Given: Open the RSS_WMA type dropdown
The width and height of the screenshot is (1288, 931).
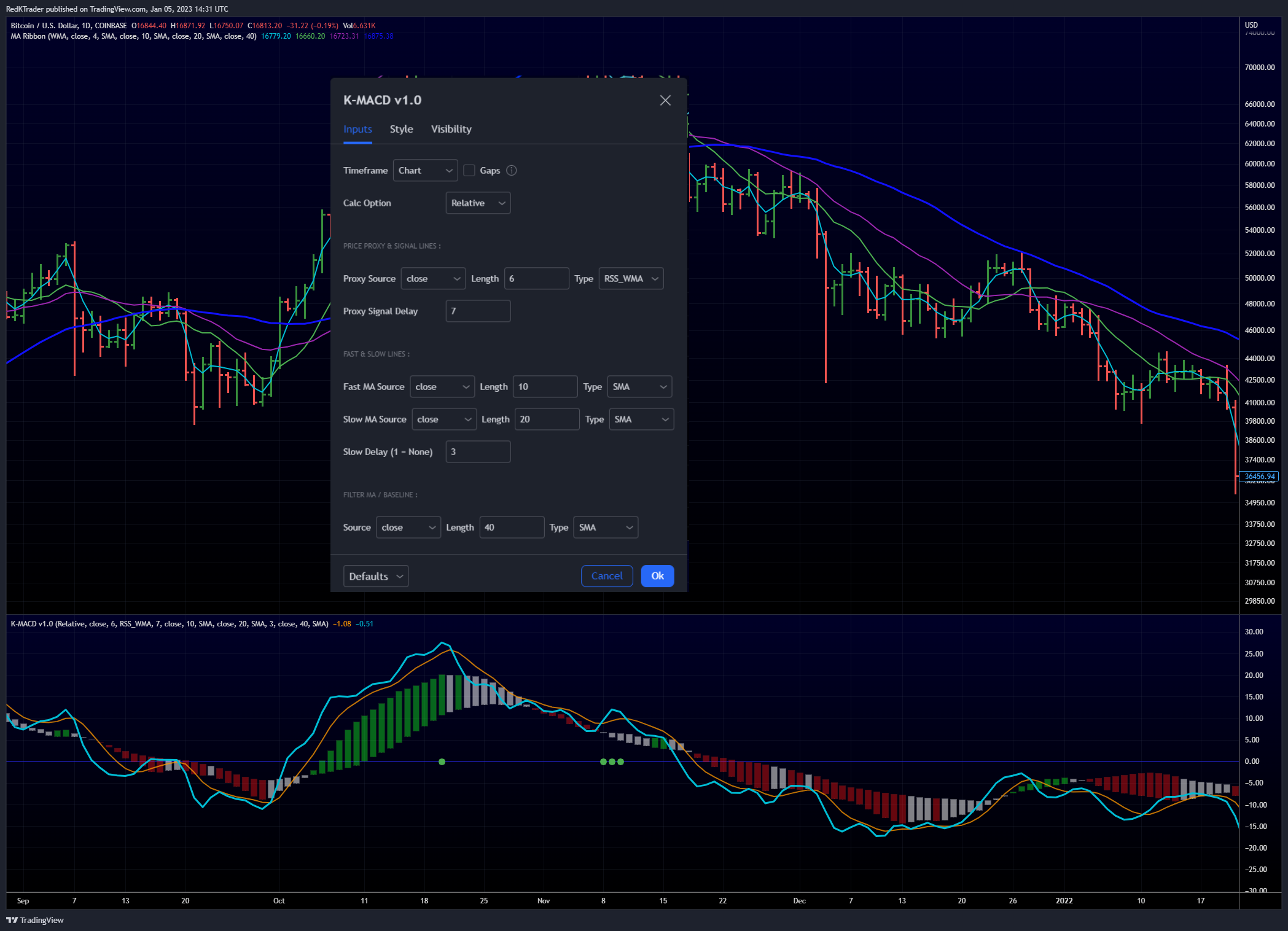Looking at the screenshot, I should (x=631, y=278).
